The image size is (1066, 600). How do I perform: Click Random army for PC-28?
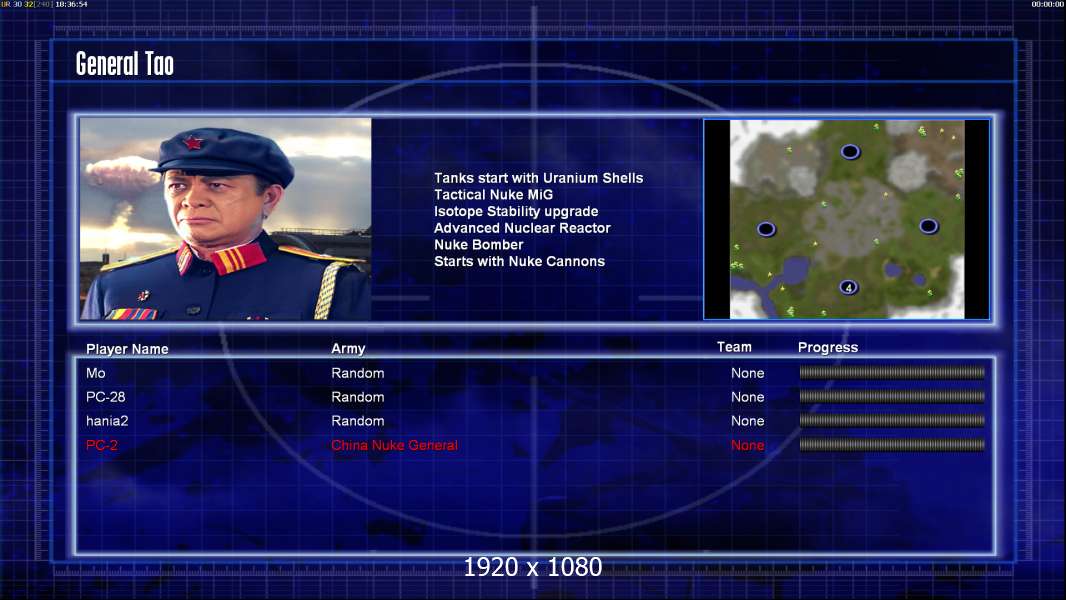(358, 397)
